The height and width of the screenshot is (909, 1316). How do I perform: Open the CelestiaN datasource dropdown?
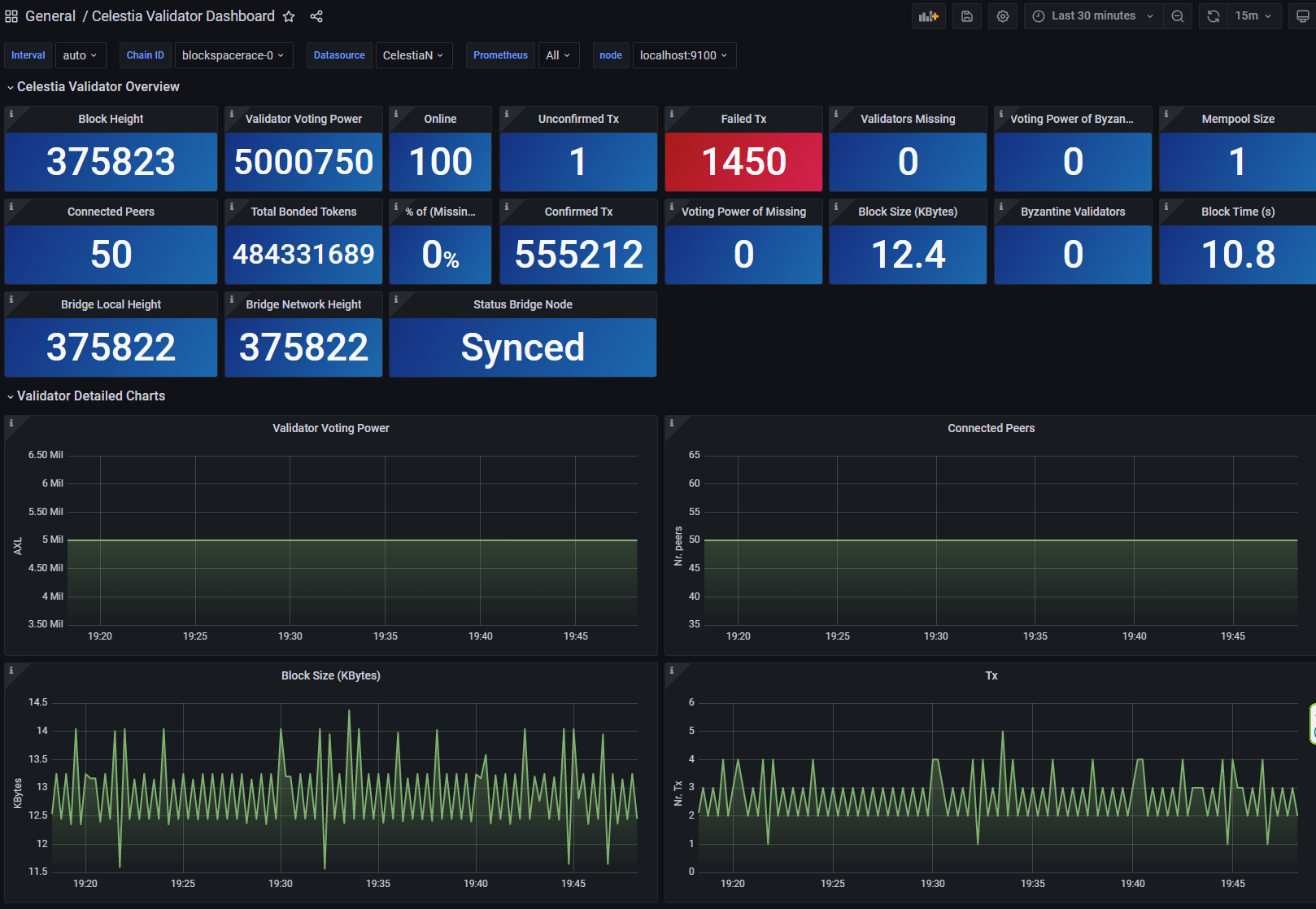coord(413,55)
